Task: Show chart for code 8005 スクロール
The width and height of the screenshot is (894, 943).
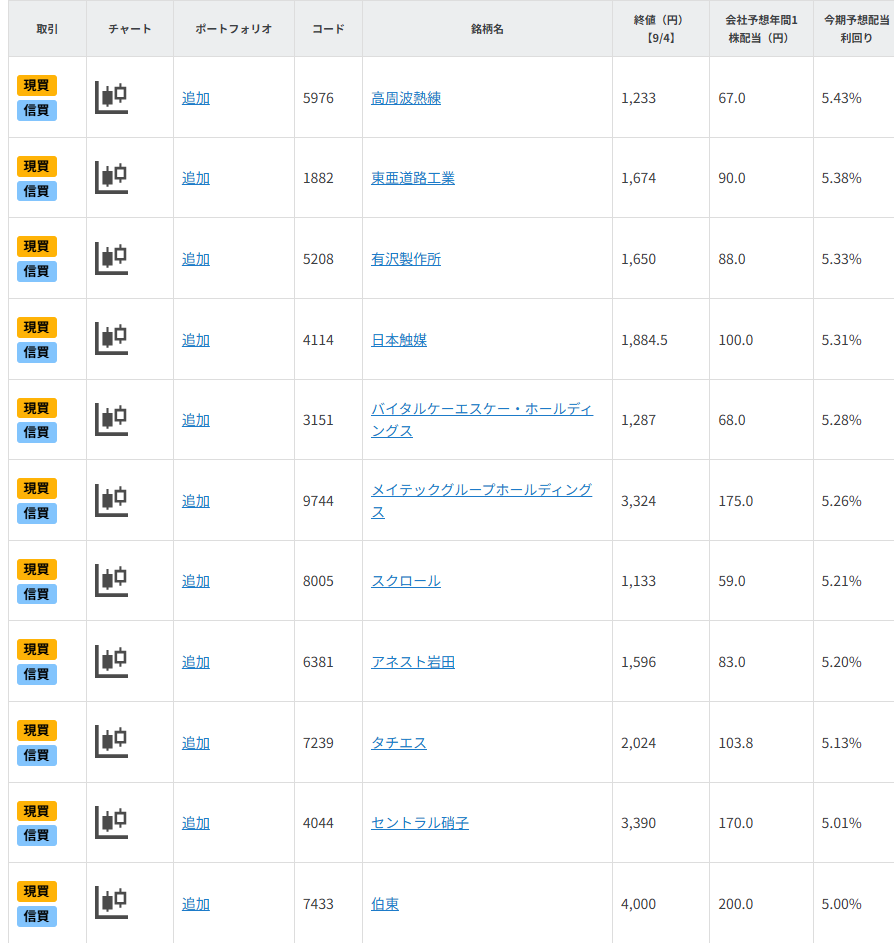Action: tap(111, 580)
